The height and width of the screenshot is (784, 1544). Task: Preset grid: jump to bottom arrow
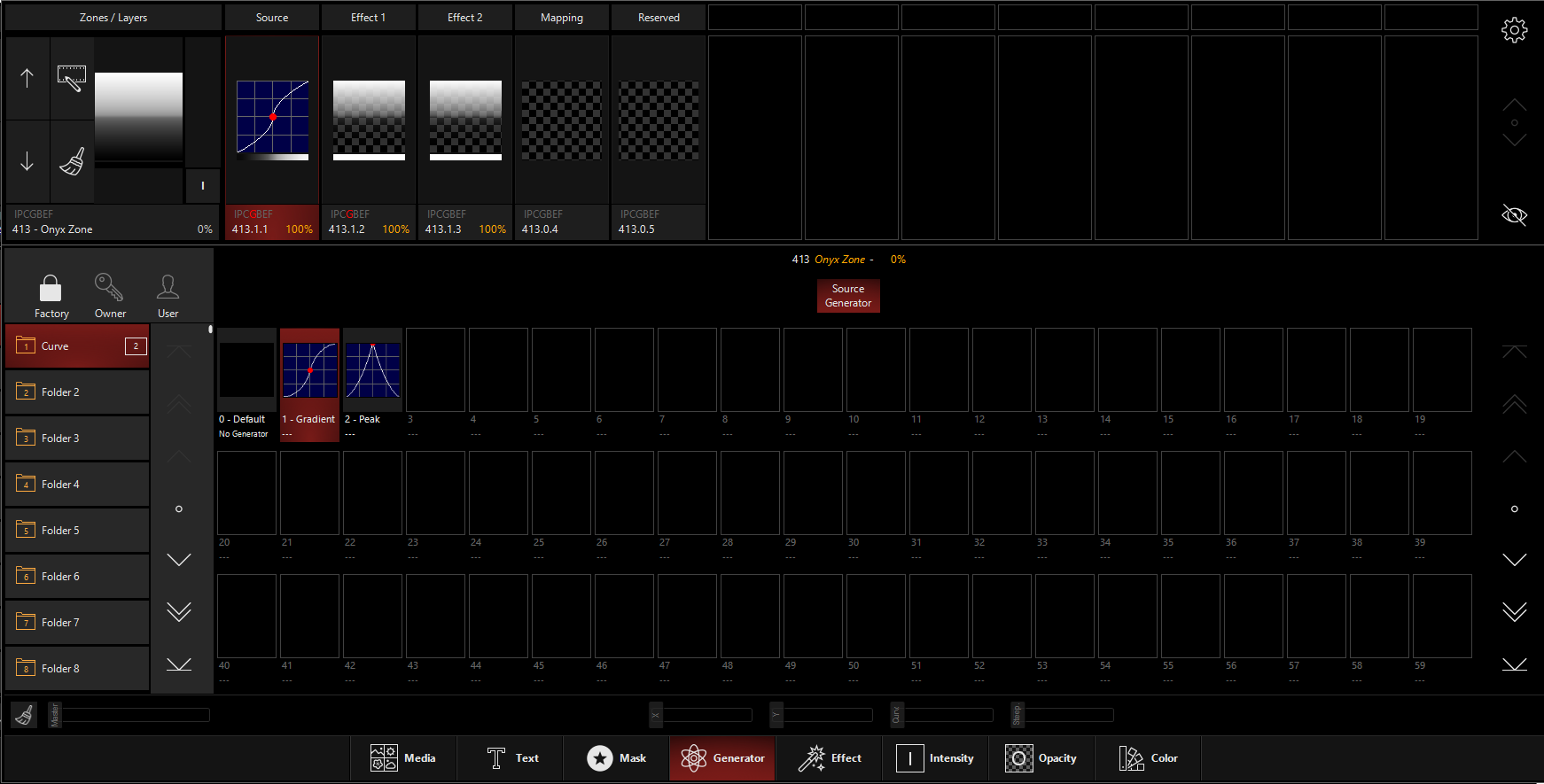[1515, 664]
